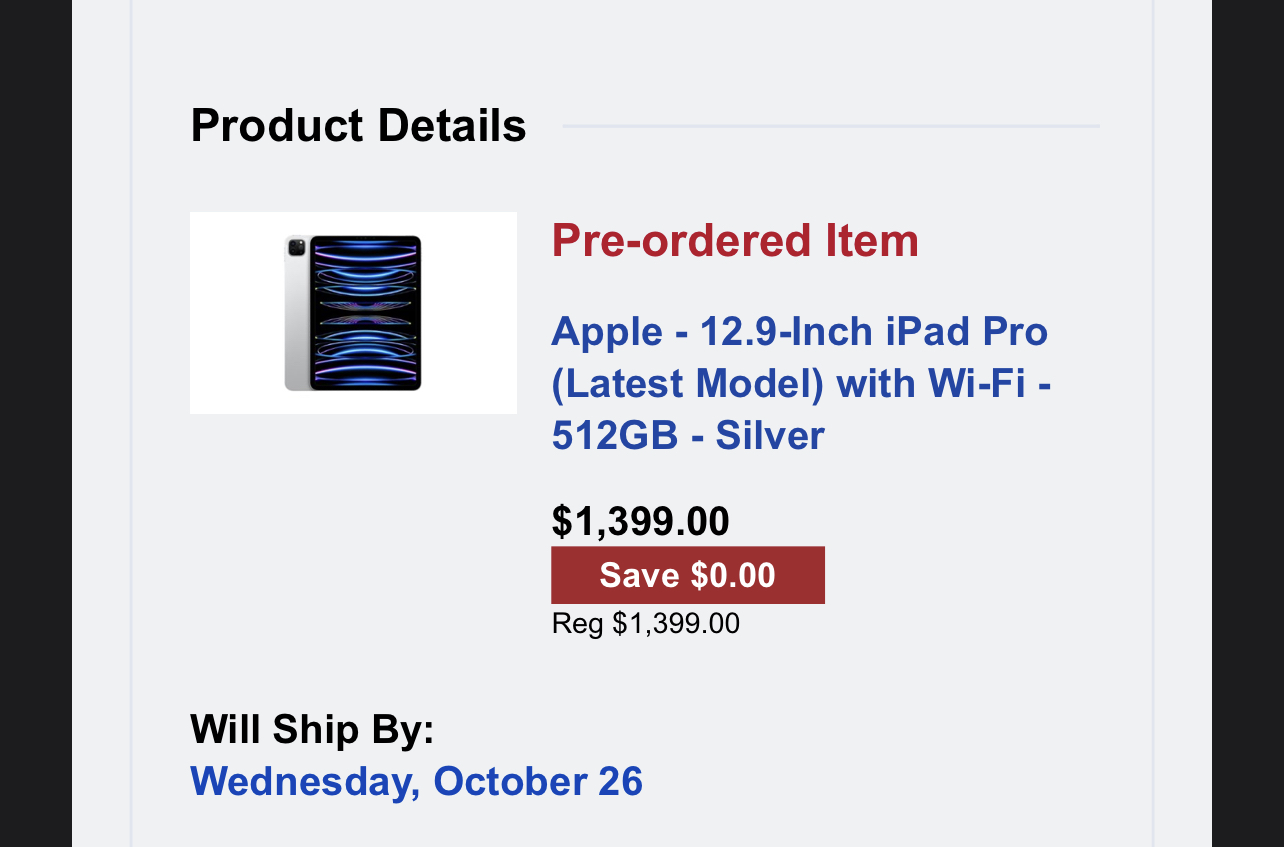Click the "512GB - Silver" title line
The width and height of the screenshot is (1284, 847).
pos(688,435)
